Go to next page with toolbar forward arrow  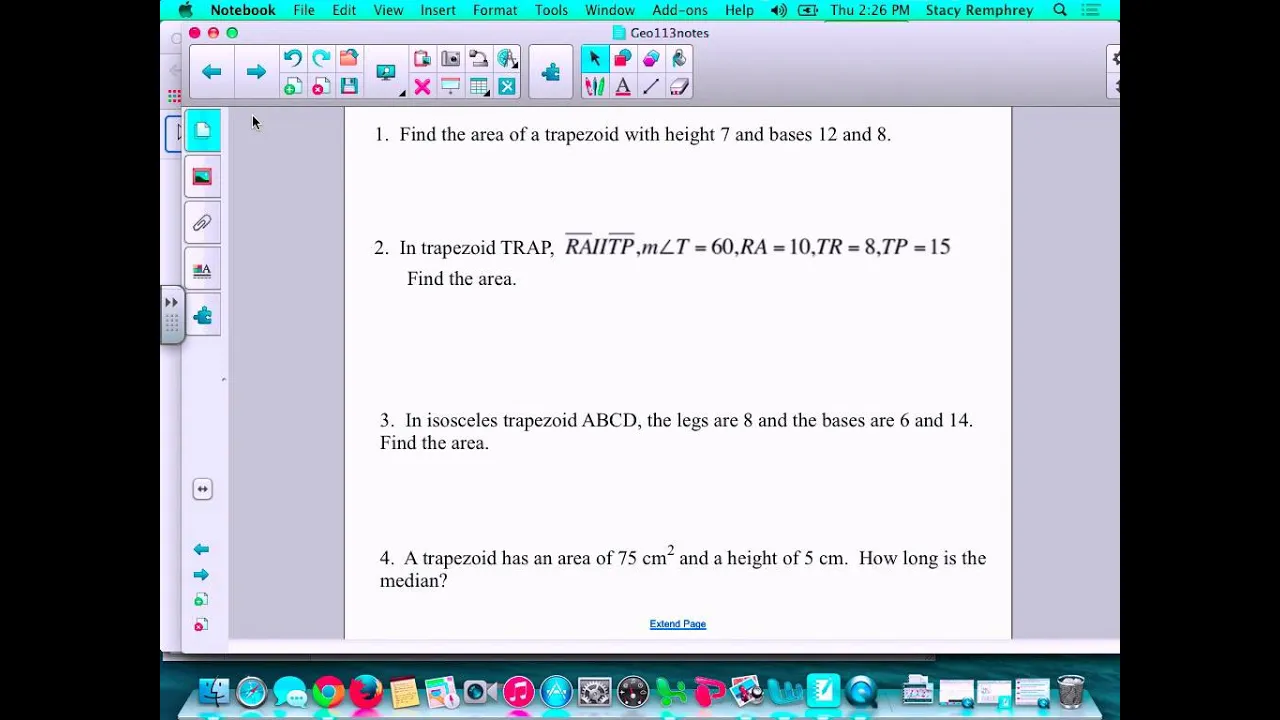pyautogui.click(x=256, y=72)
